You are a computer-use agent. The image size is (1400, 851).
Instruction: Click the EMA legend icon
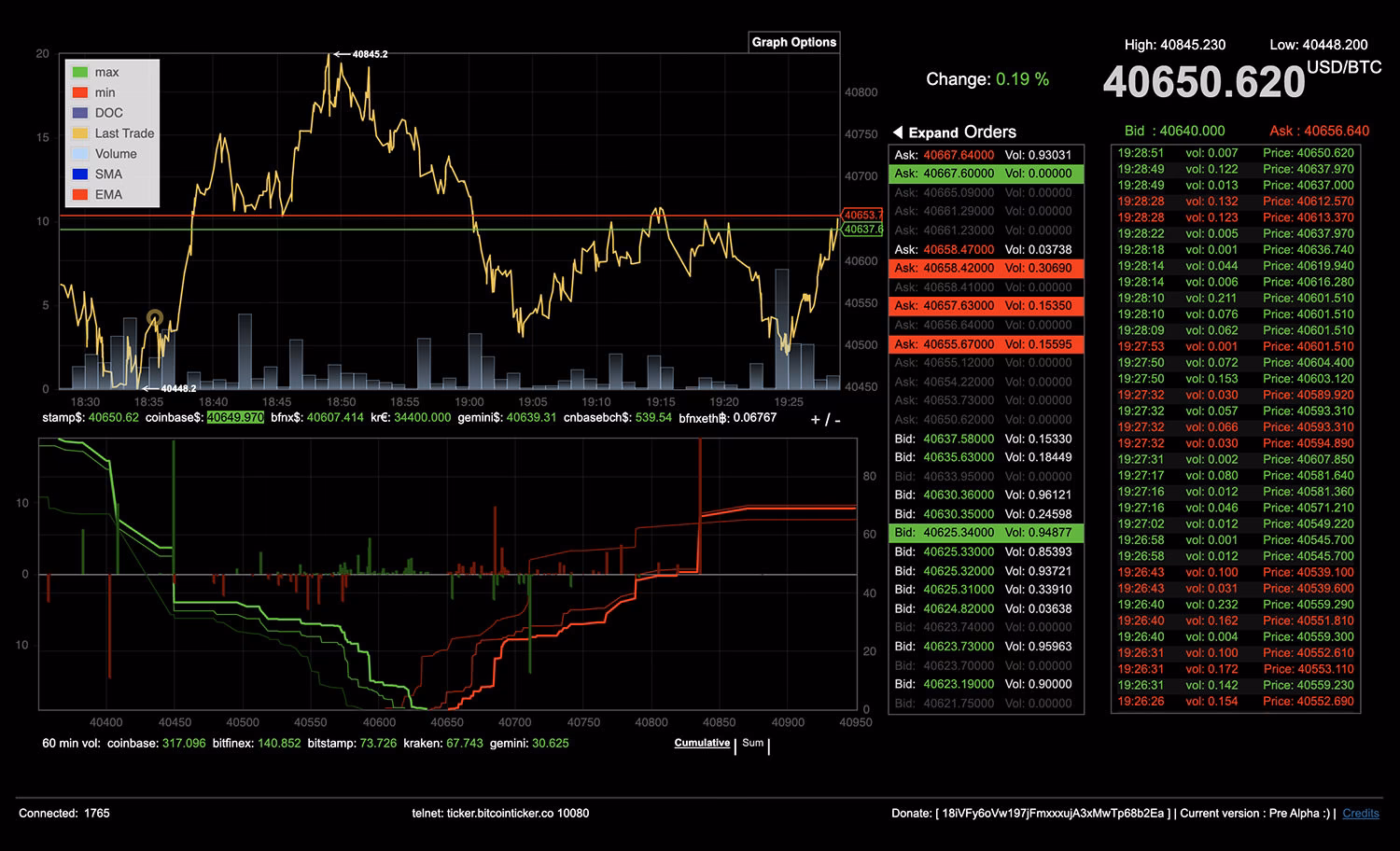[80, 194]
